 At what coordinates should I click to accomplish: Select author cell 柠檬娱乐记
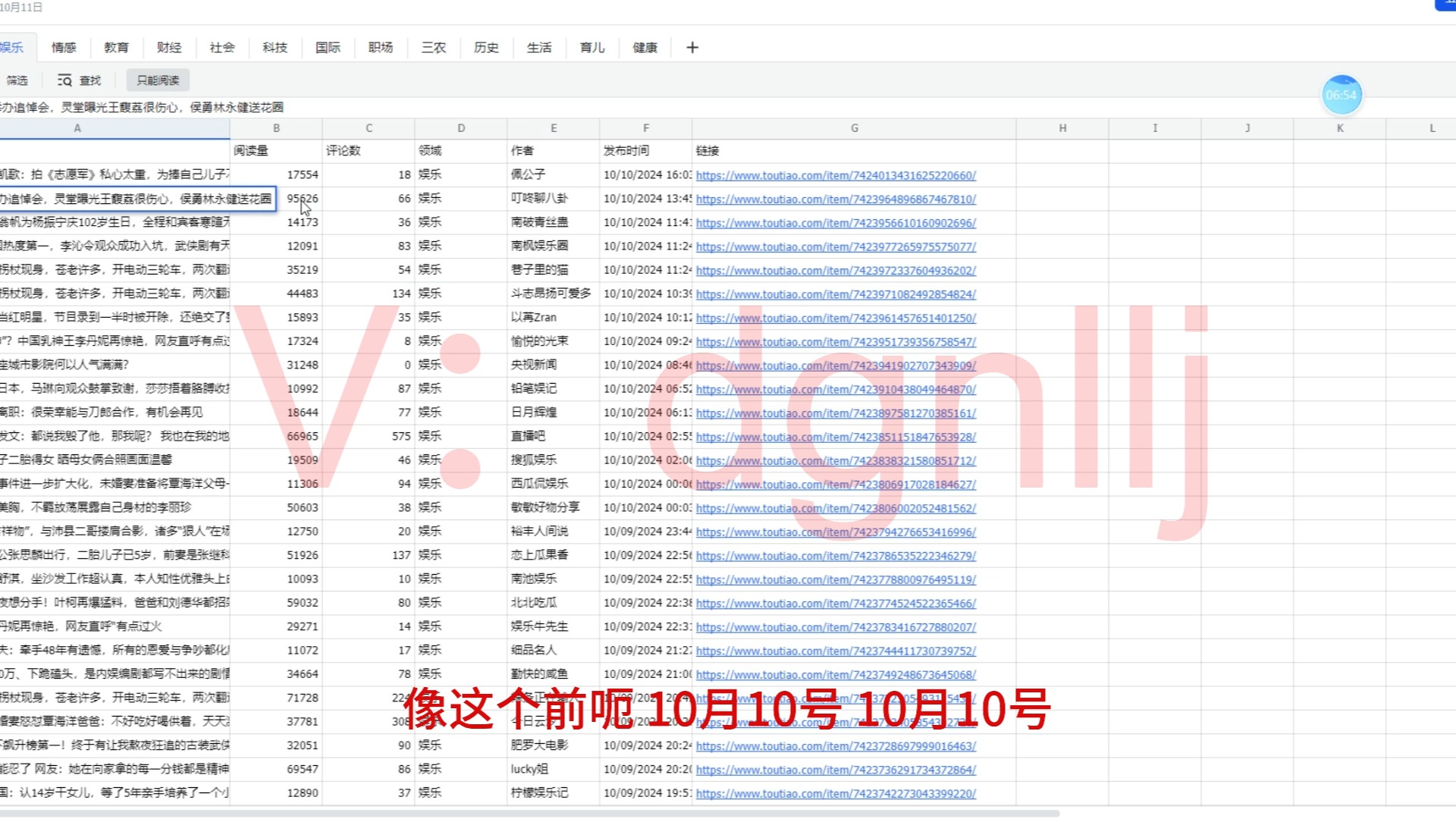pyautogui.click(x=554, y=792)
